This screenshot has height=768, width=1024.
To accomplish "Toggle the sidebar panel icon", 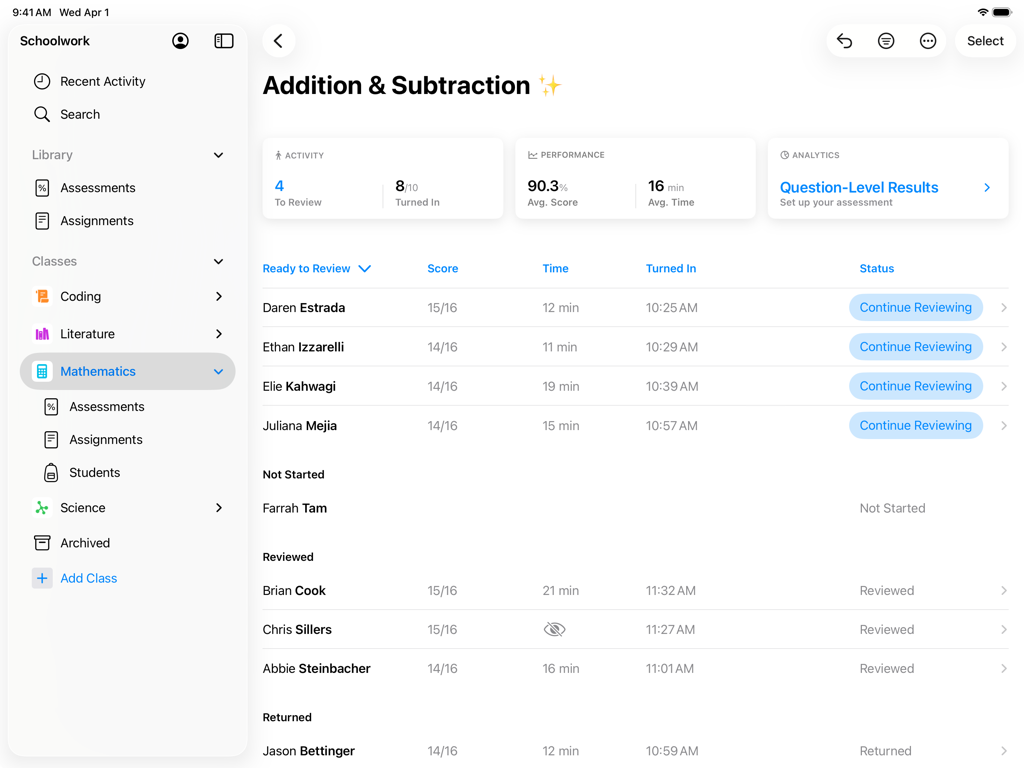I will click(224, 41).
